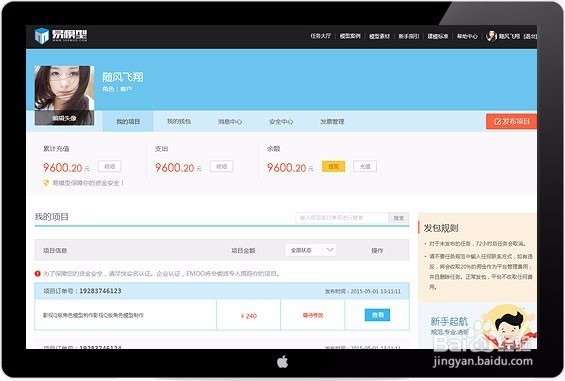This screenshot has height=381, width=565.
Task: Click the 项目信息 column header
Action: 55,250
